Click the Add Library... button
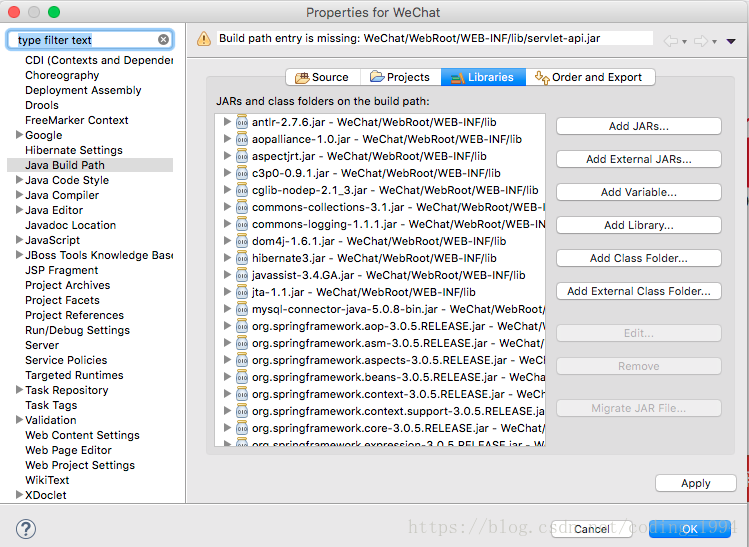The image size is (749, 547). [639, 225]
